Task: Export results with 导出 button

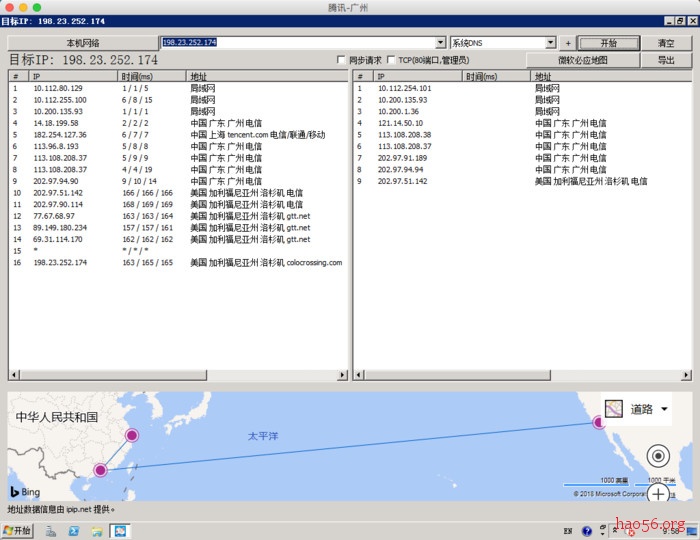Action: pyautogui.click(x=666, y=60)
